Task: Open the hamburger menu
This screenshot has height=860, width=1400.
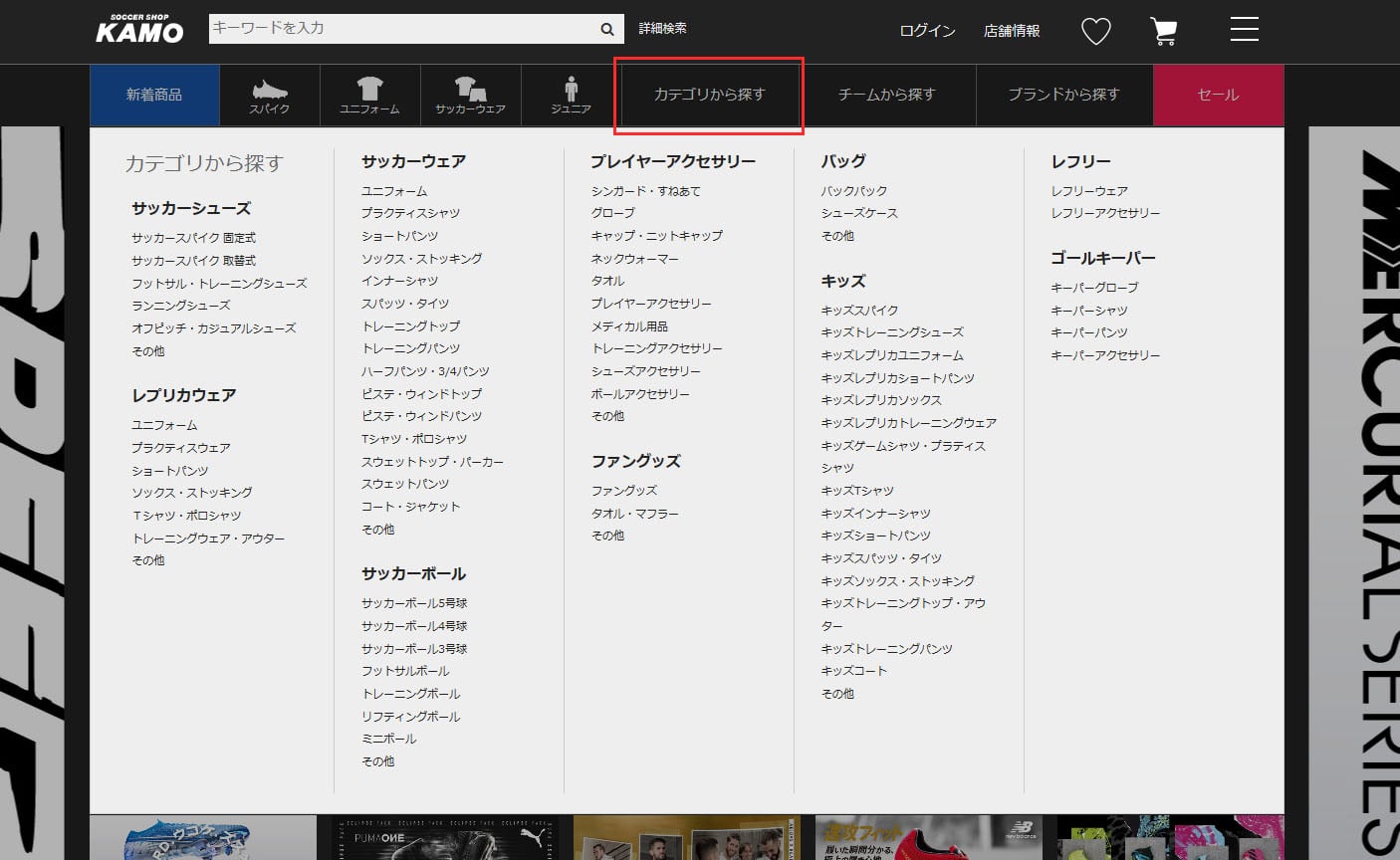Action: [x=1244, y=30]
